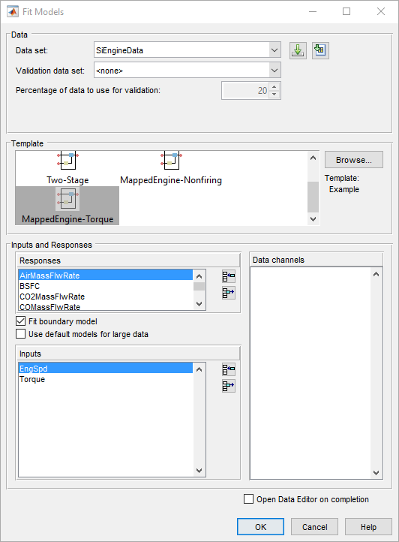Click add response icon in Responses panel
This screenshot has height=542, width=399.
(x=229, y=276)
